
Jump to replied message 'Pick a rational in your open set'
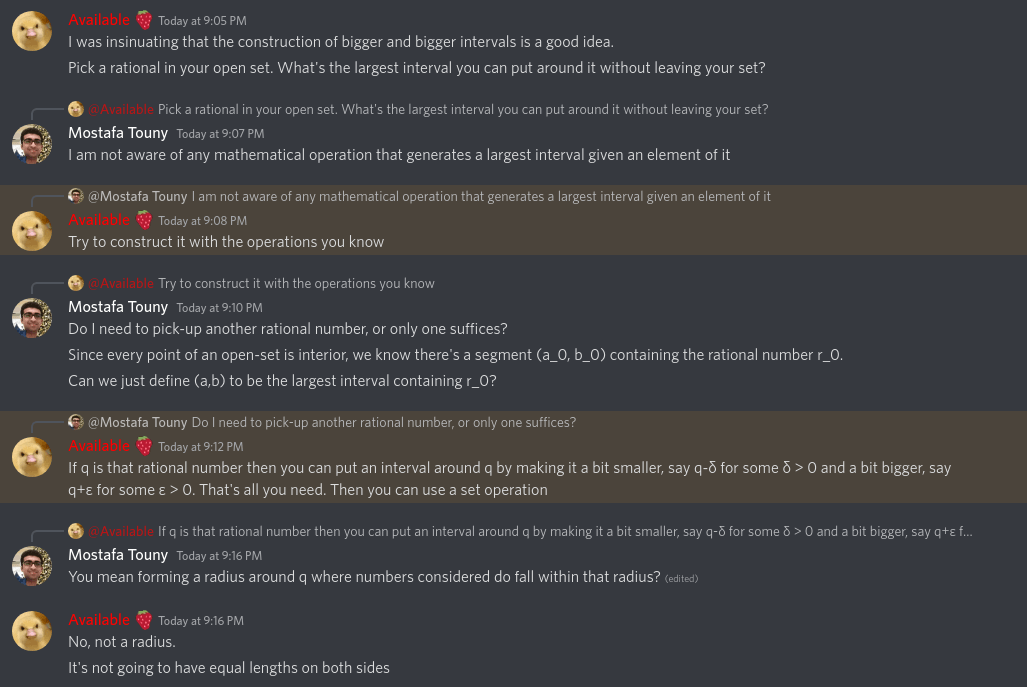(x=463, y=109)
